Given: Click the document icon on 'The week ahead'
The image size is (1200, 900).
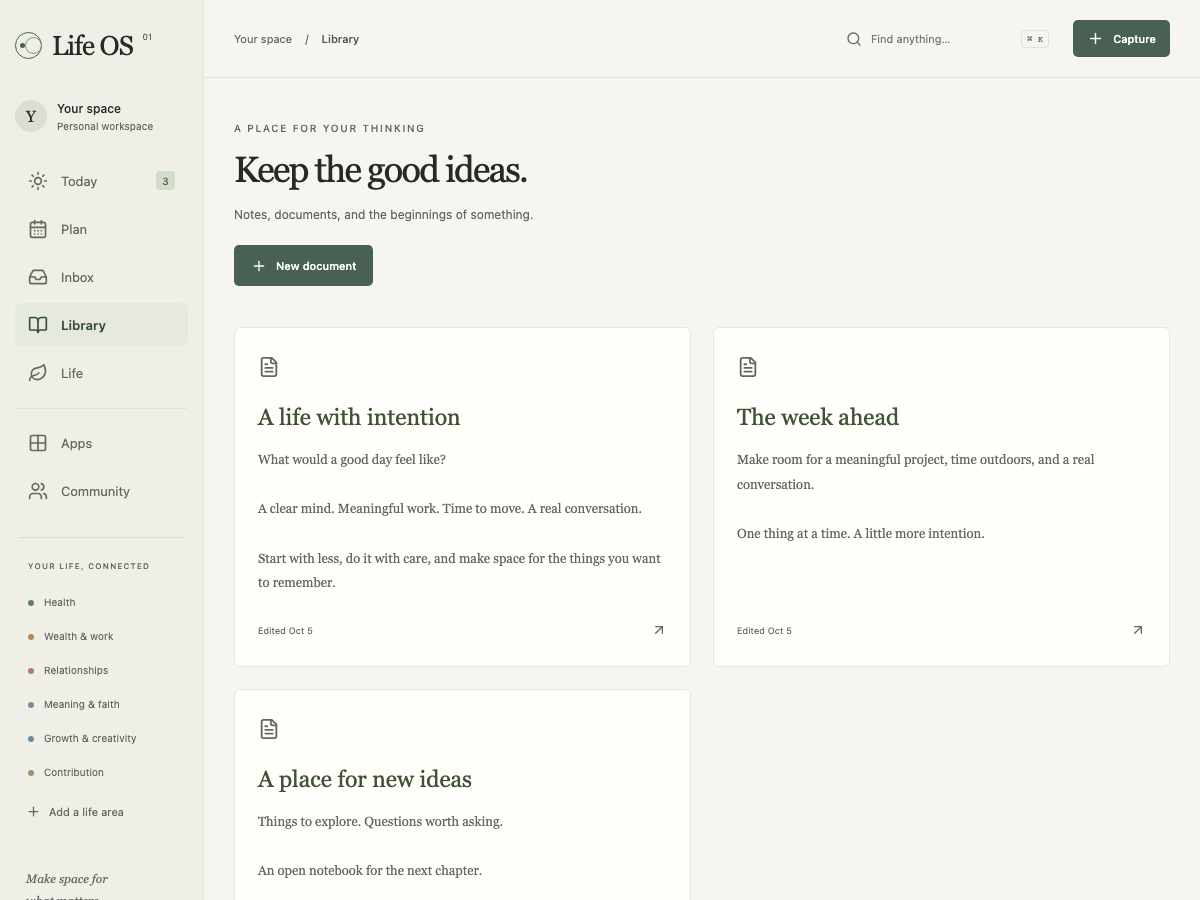Looking at the screenshot, I should click(748, 367).
